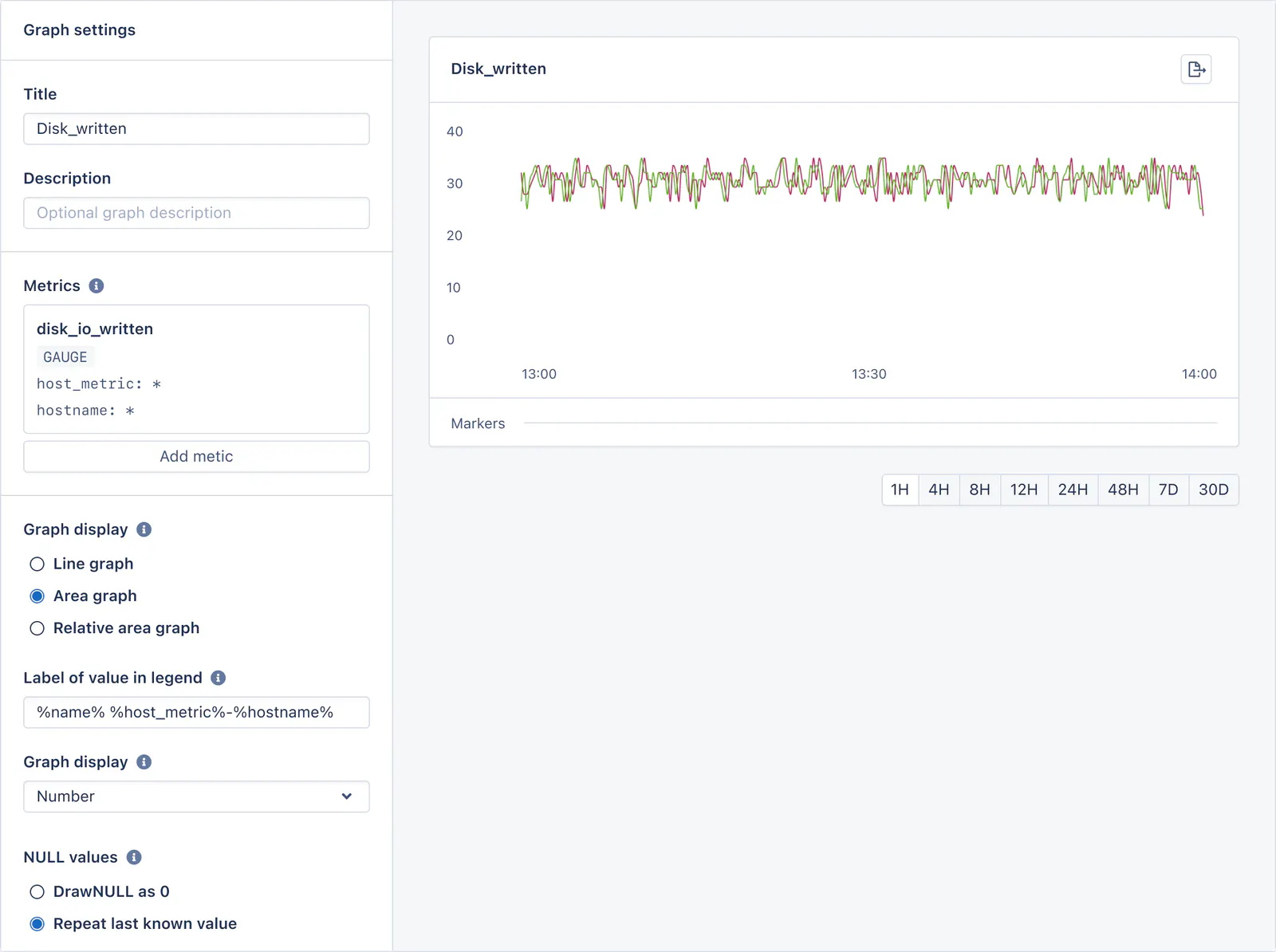Switch time range to 24H
The width and height of the screenshot is (1276, 952).
(x=1073, y=490)
